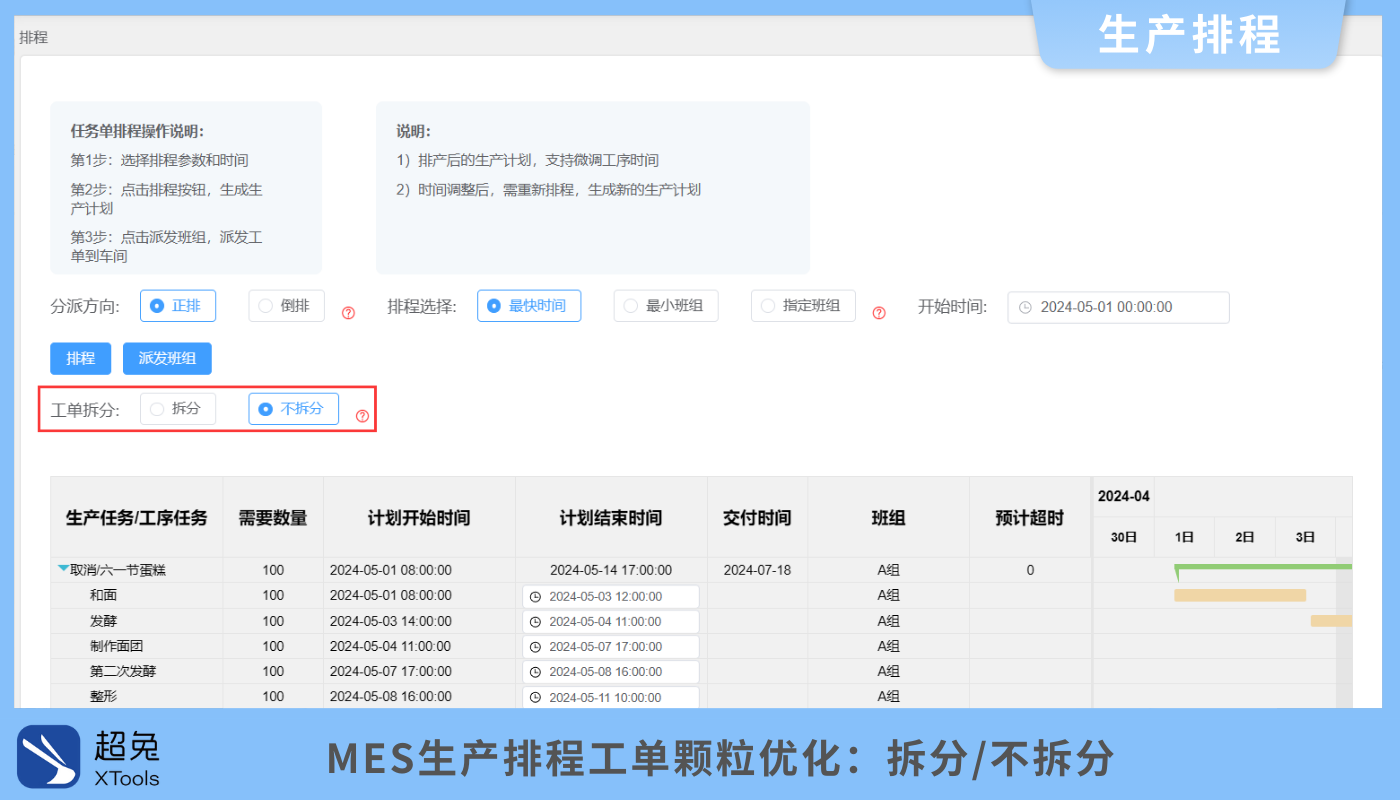Select the 倒排 dispatch direction radio
Screen dimensions: 1400x800
[286, 306]
